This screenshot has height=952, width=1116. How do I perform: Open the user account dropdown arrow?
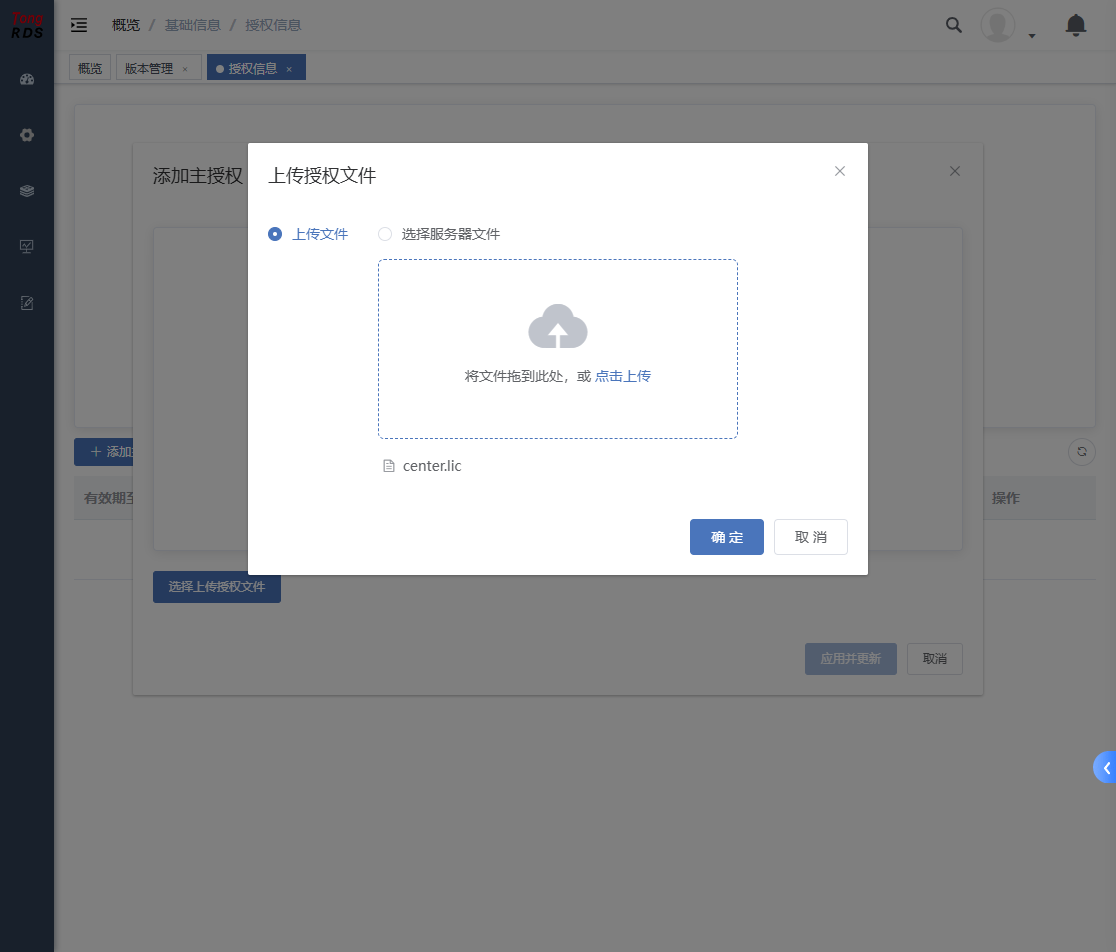coord(1032,36)
